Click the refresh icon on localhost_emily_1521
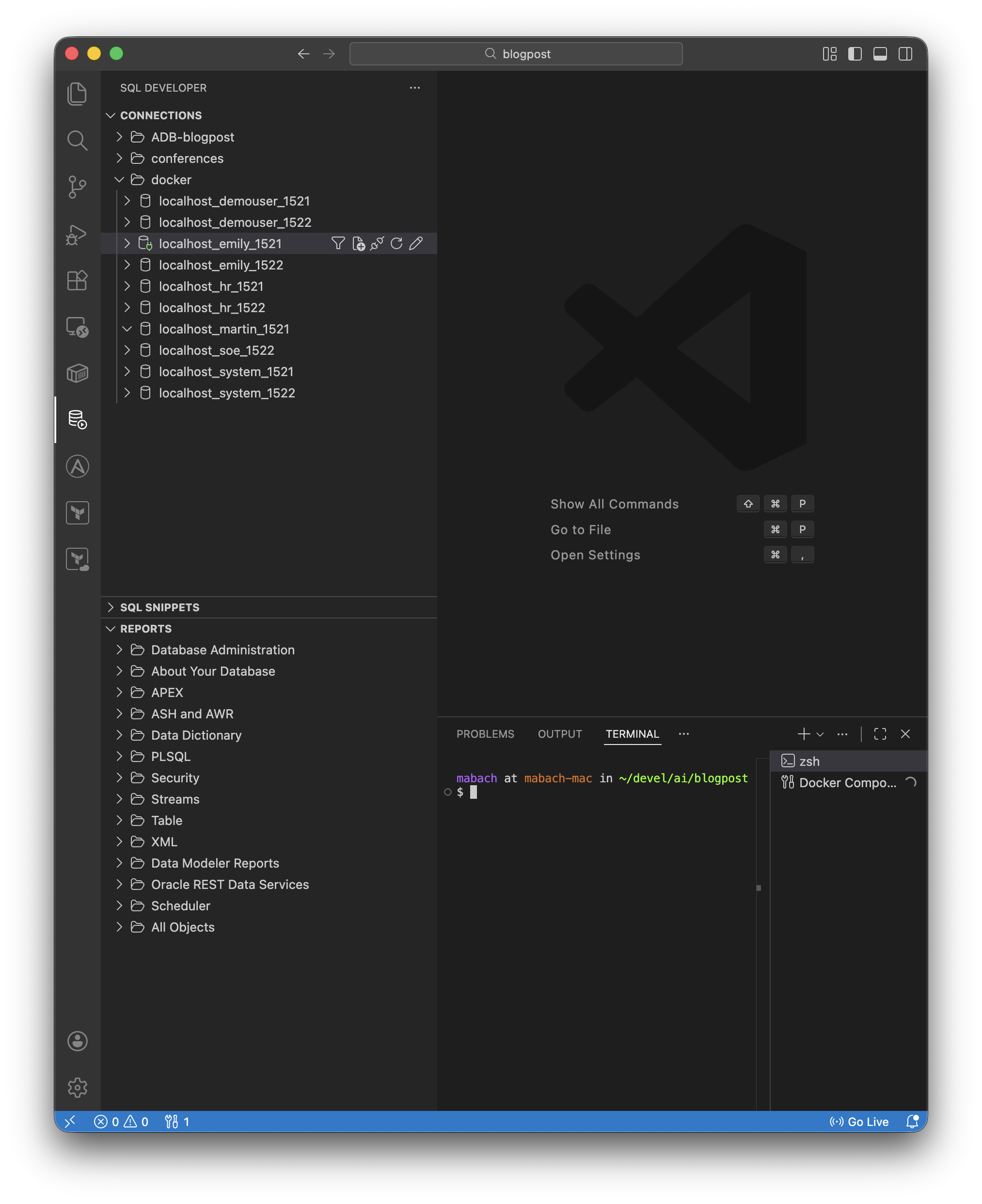The height and width of the screenshot is (1204, 982). pyautogui.click(x=396, y=243)
